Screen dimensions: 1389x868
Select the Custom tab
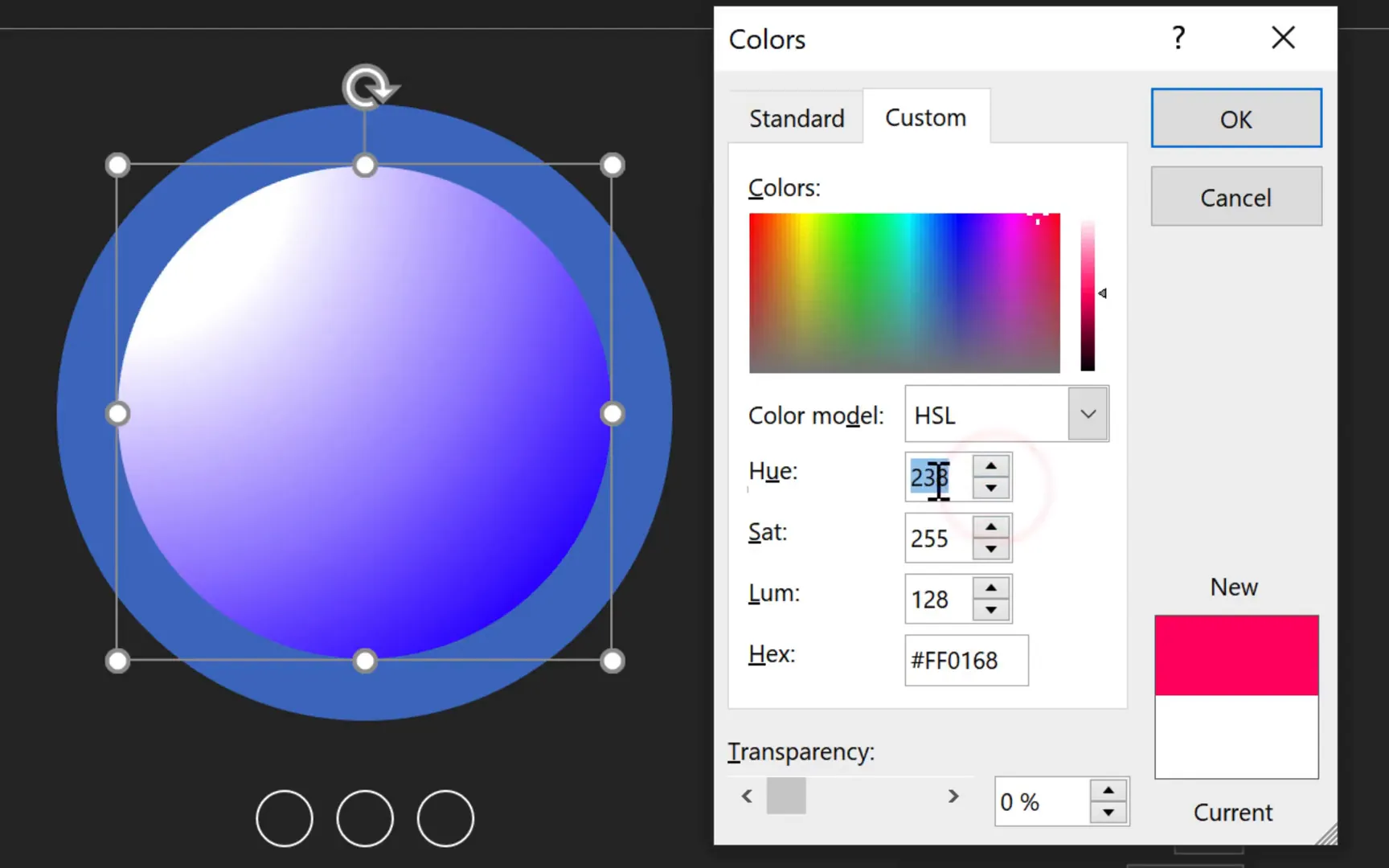click(925, 117)
